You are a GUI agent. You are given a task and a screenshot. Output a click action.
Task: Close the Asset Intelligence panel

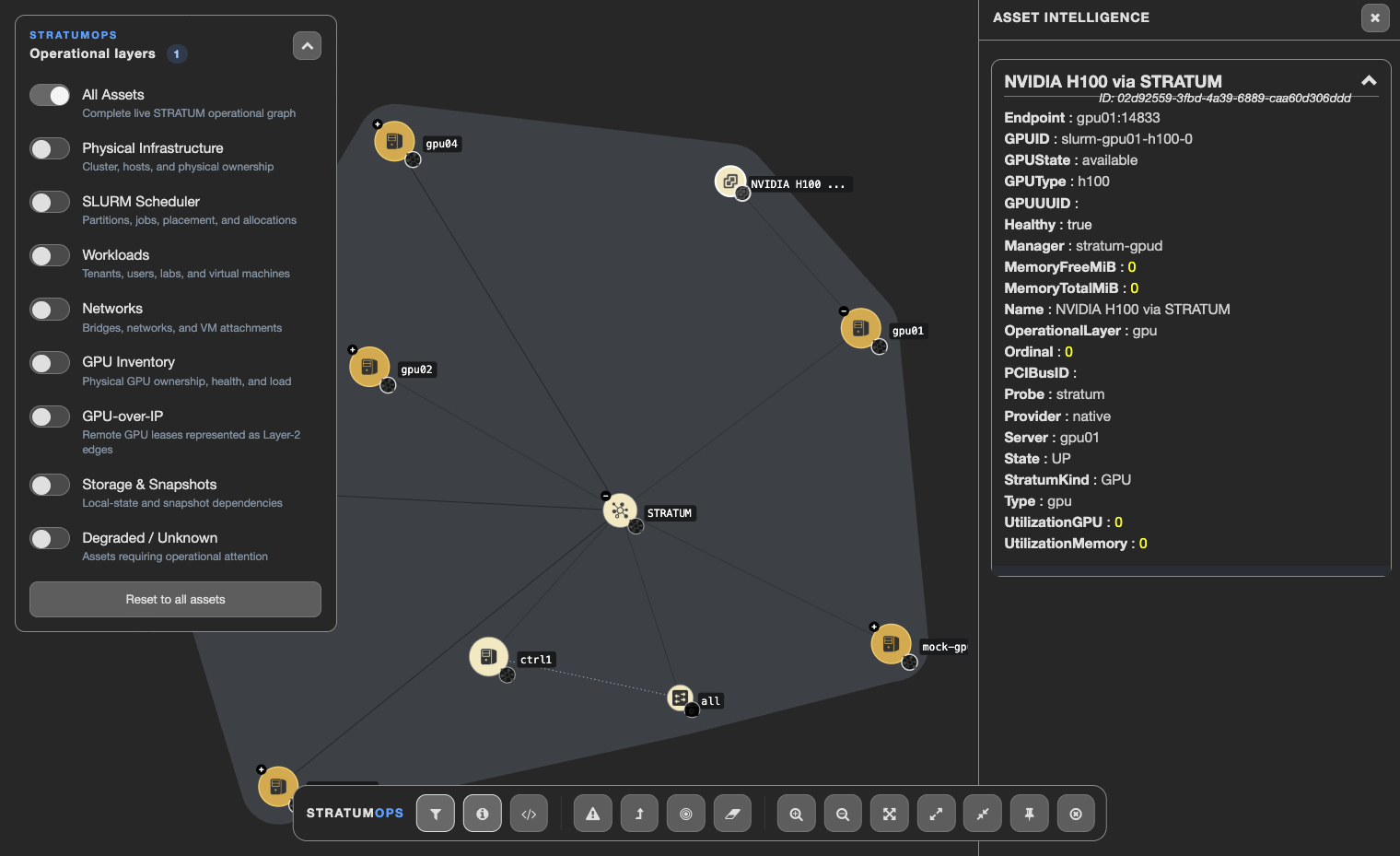coord(1375,18)
